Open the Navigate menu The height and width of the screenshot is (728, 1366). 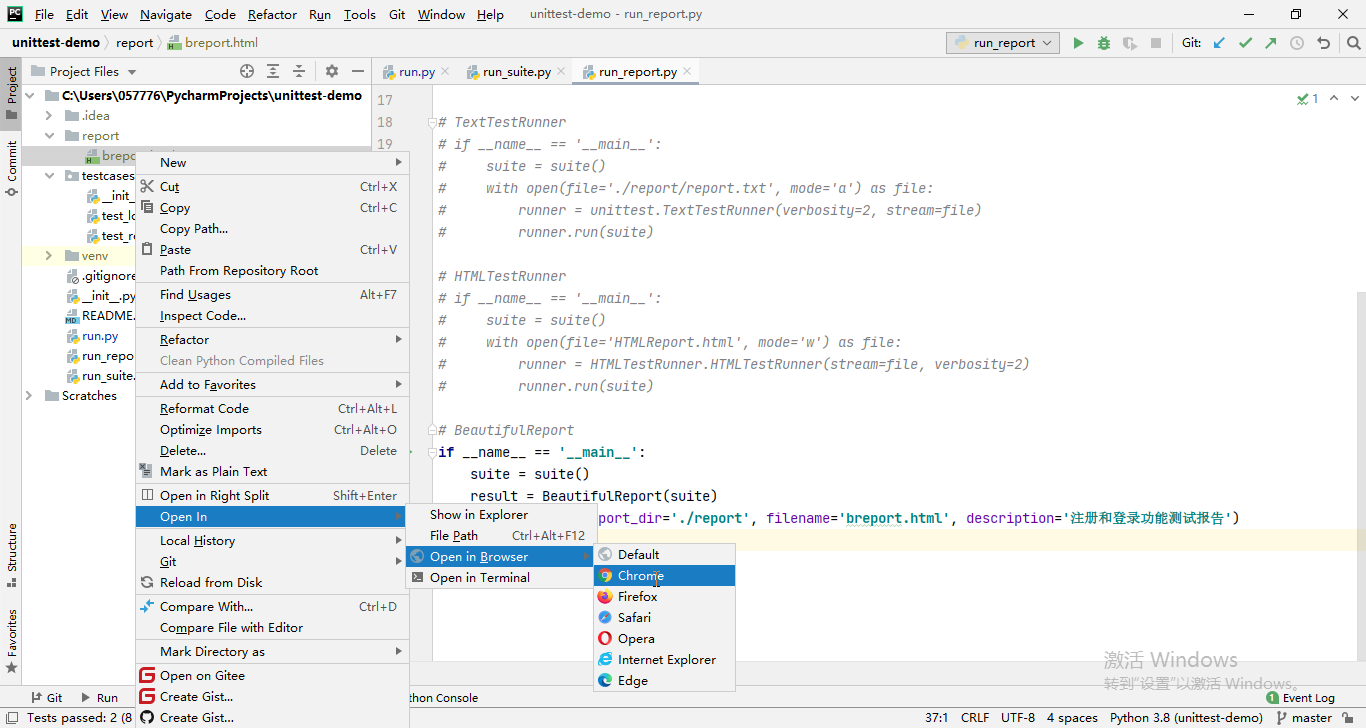coord(166,15)
